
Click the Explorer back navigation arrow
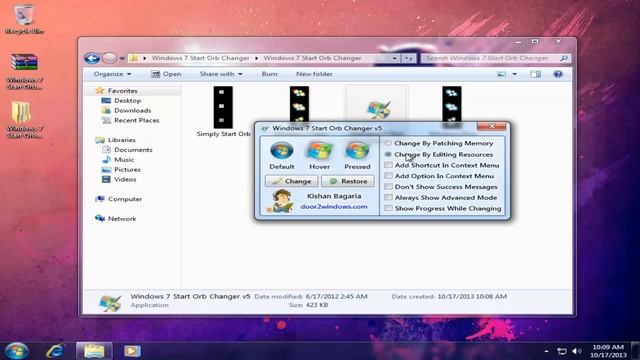[x=92, y=58]
